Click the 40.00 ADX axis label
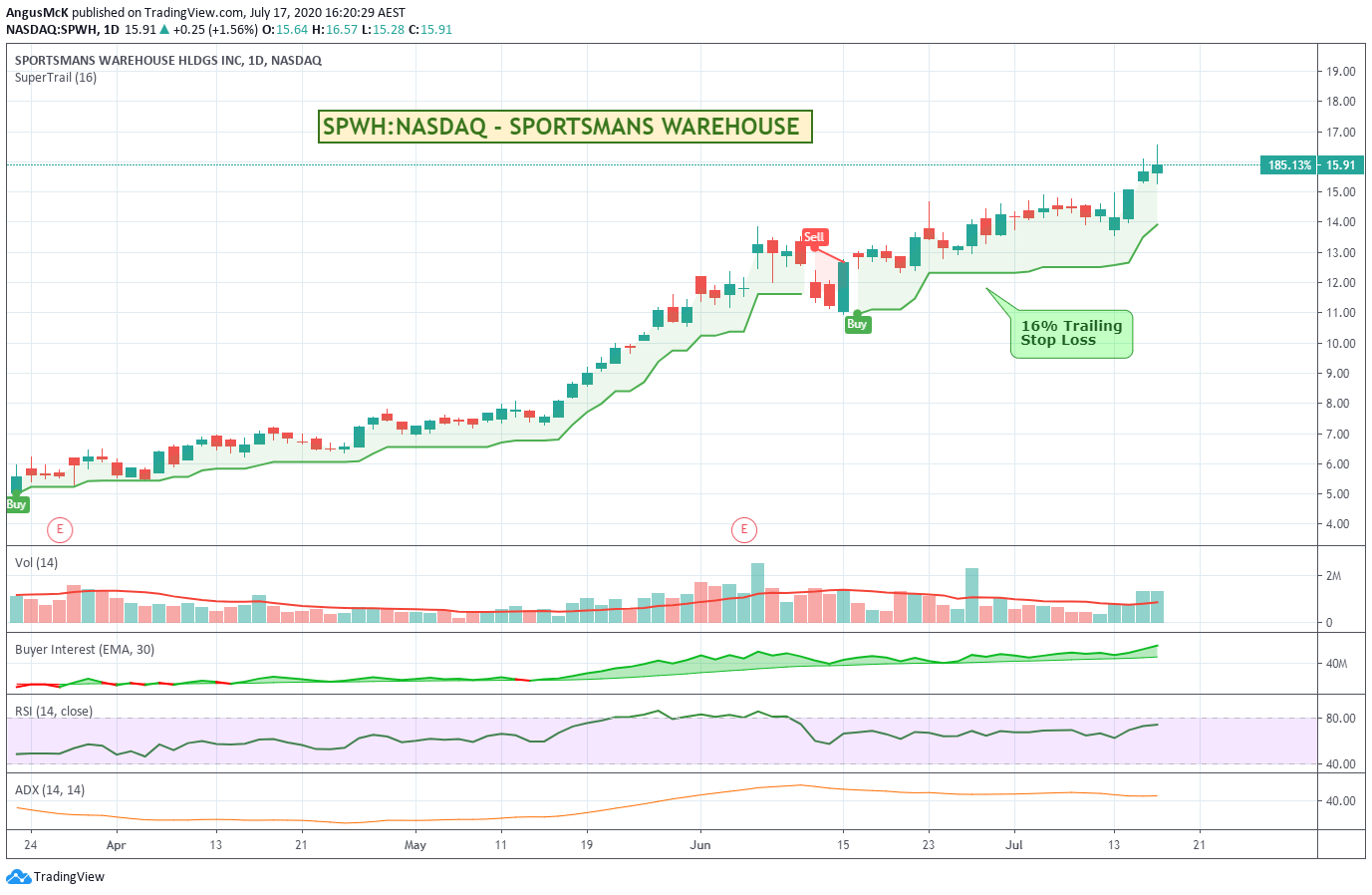Screen dimensions: 1372x895 tap(1340, 800)
